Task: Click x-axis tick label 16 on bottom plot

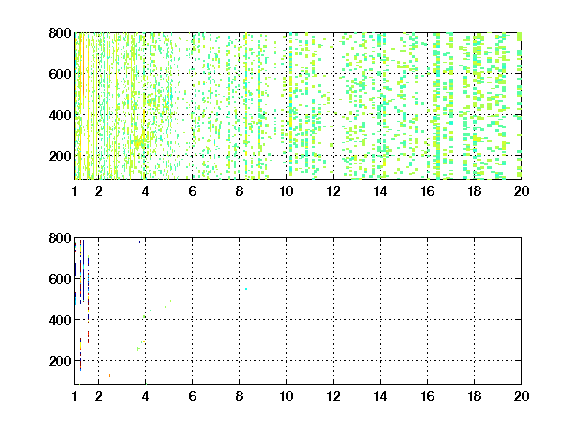Action: [x=427, y=396]
